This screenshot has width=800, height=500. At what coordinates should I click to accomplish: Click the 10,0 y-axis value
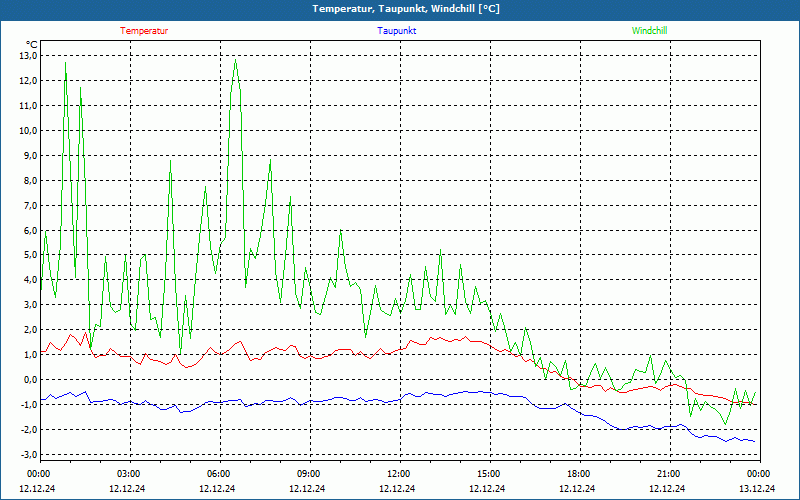coord(28,130)
